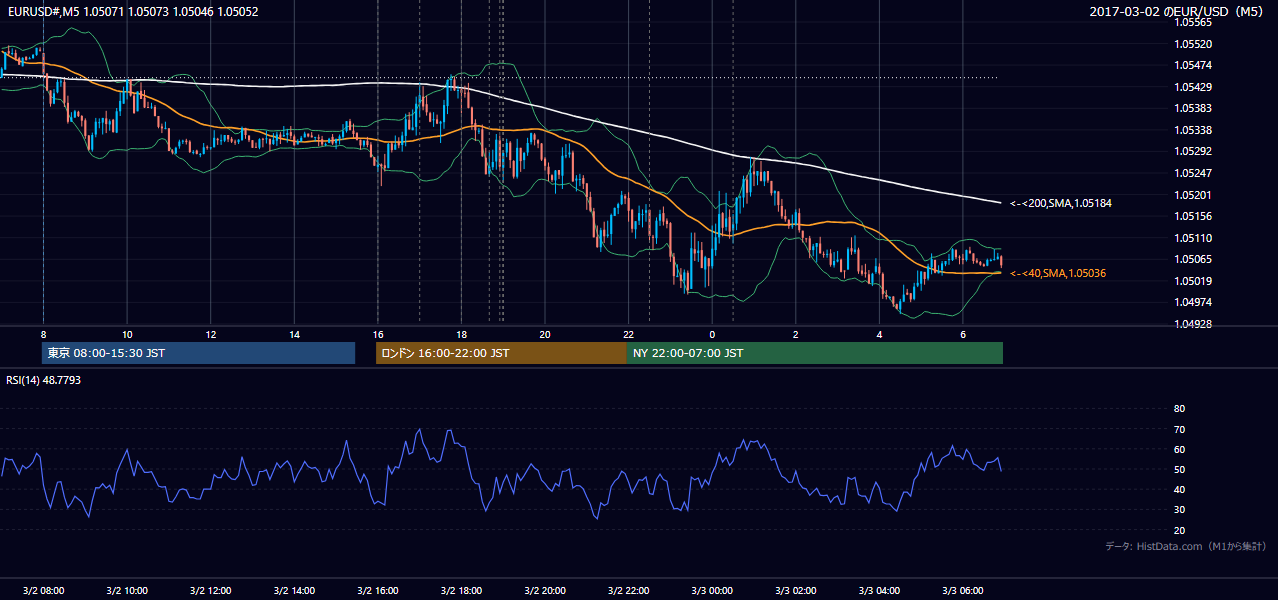Click price level 1.05156 on the axis
Viewport: 1278px width, 600px height.
(x=1193, y=216)
